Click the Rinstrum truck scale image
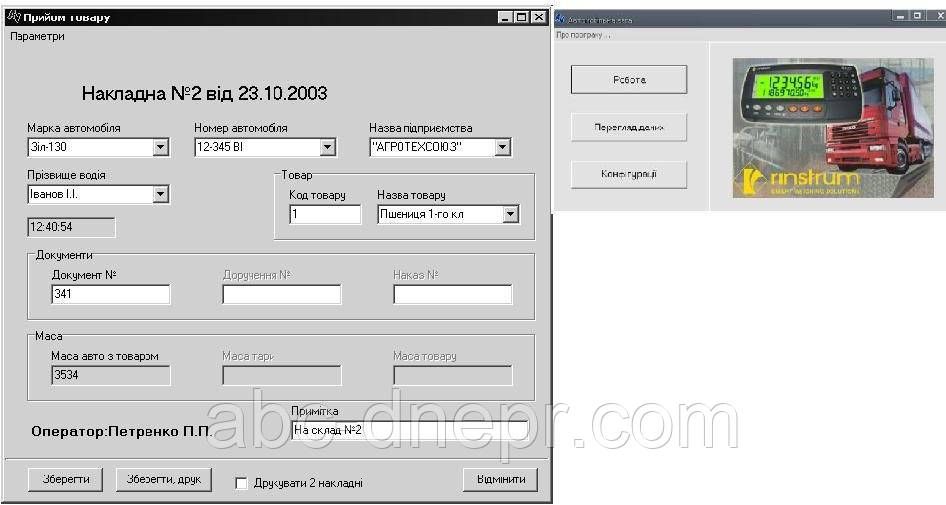This screenshot has height=505, width=946. pyautogui.click(x=825, y=127)
